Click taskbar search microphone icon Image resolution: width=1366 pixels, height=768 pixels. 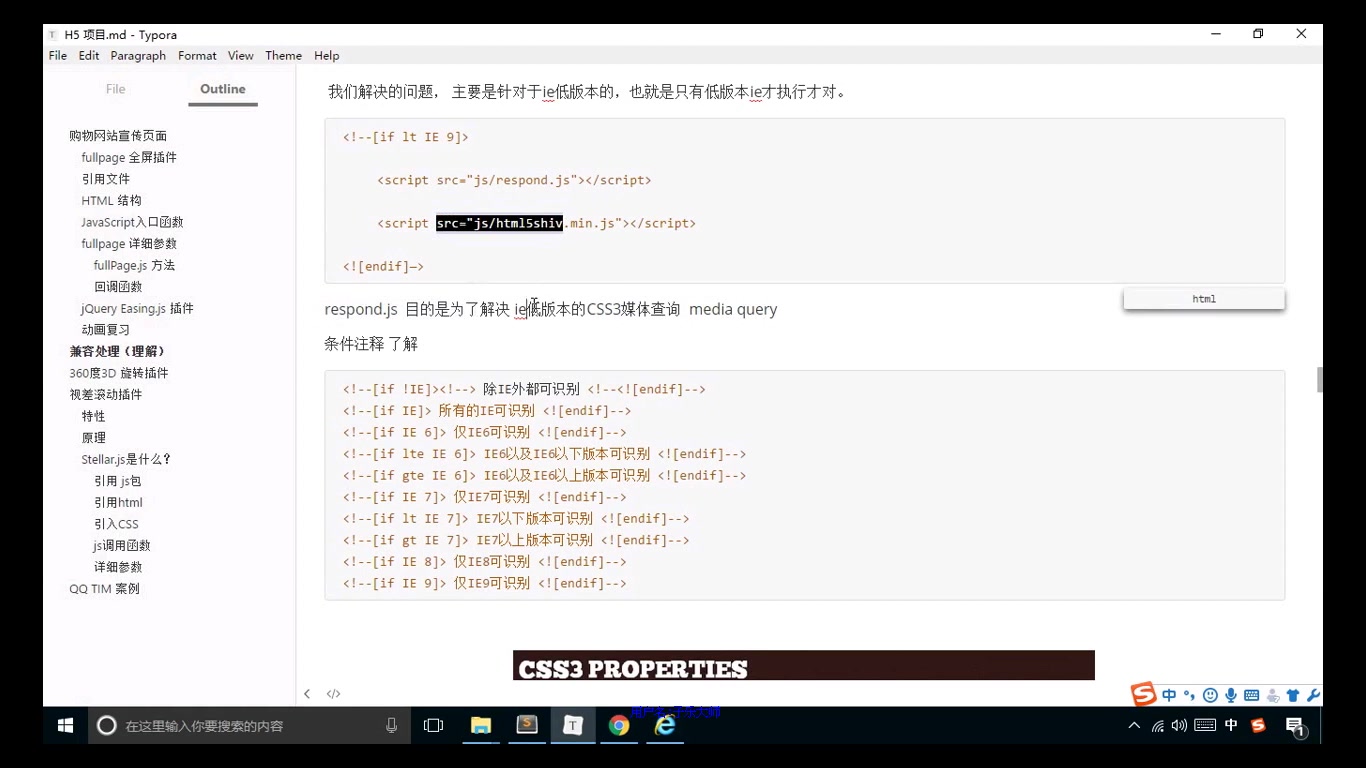click(391, 726)
